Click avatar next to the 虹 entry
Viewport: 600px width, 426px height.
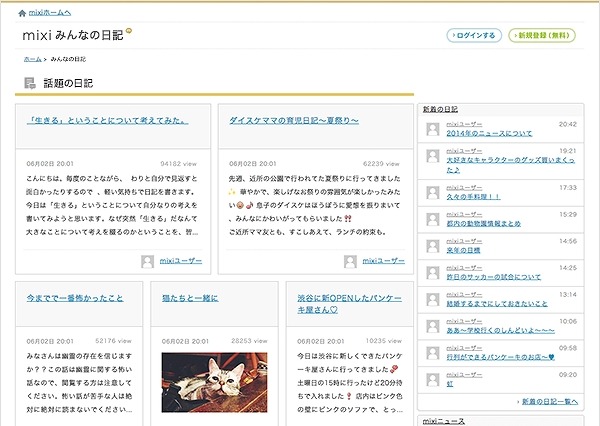pos(433,380)
